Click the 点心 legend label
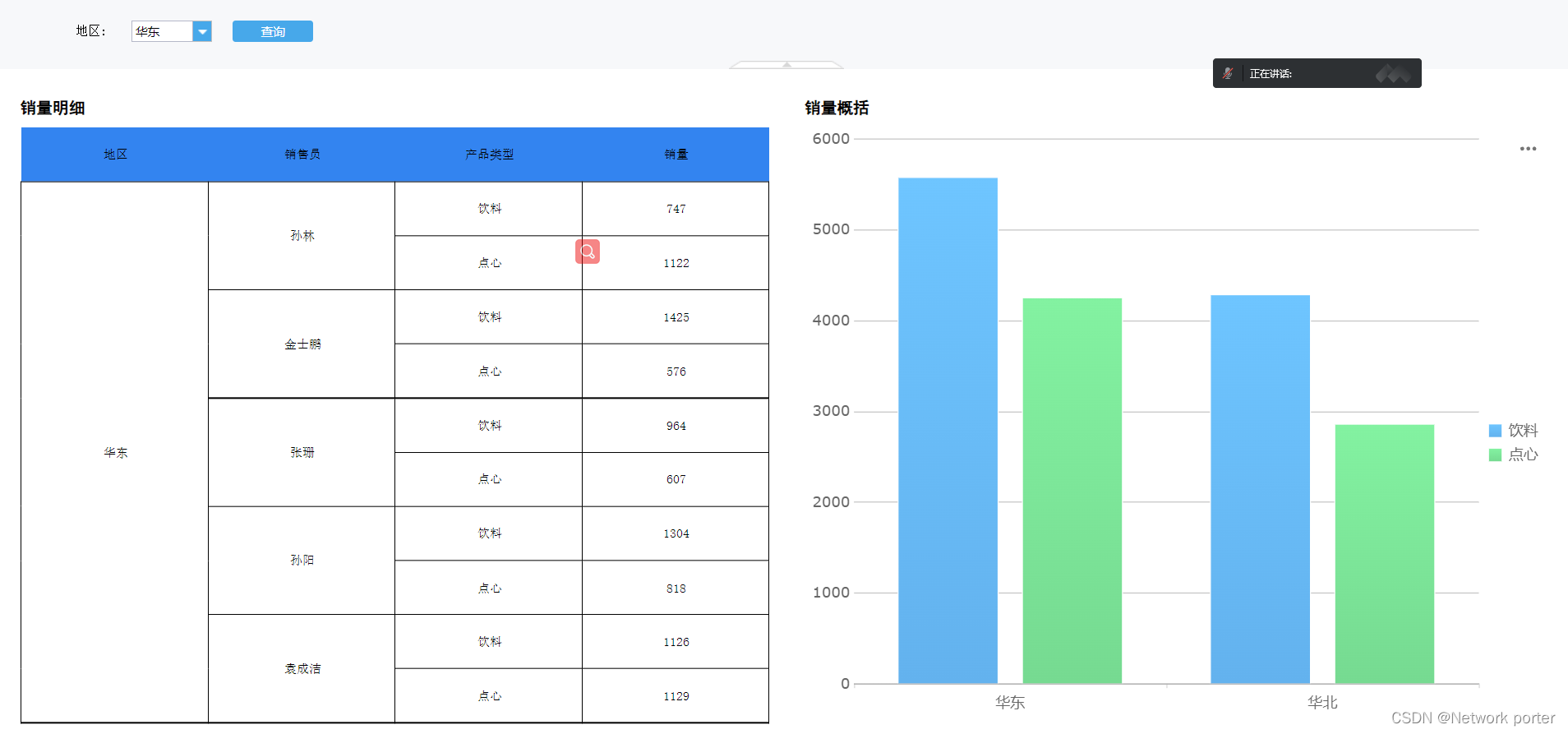Image resolution: width=1568 pixels, height=734 pixels. (1523, 455)
